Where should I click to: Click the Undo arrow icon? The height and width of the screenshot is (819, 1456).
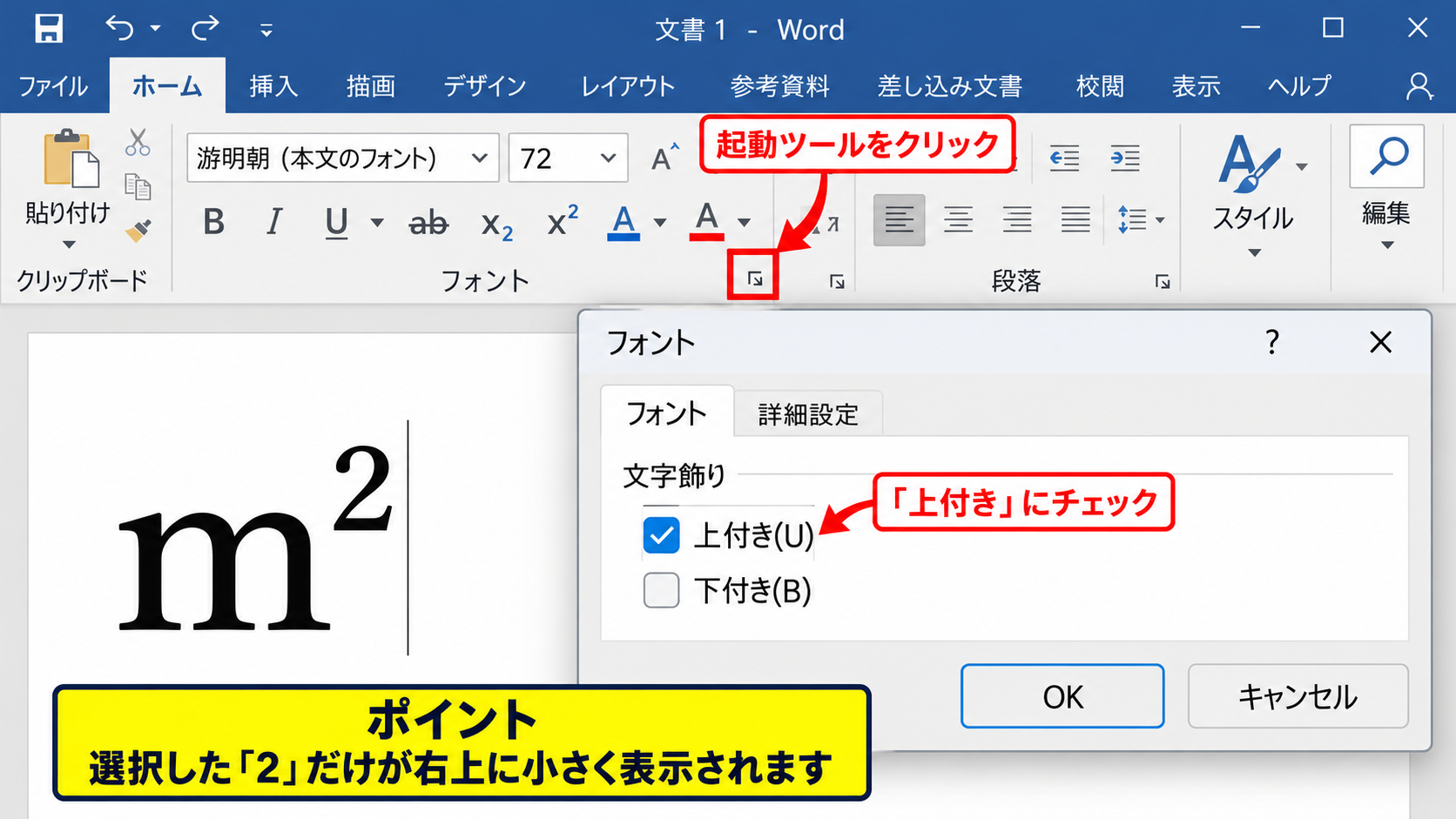point(120,29)
